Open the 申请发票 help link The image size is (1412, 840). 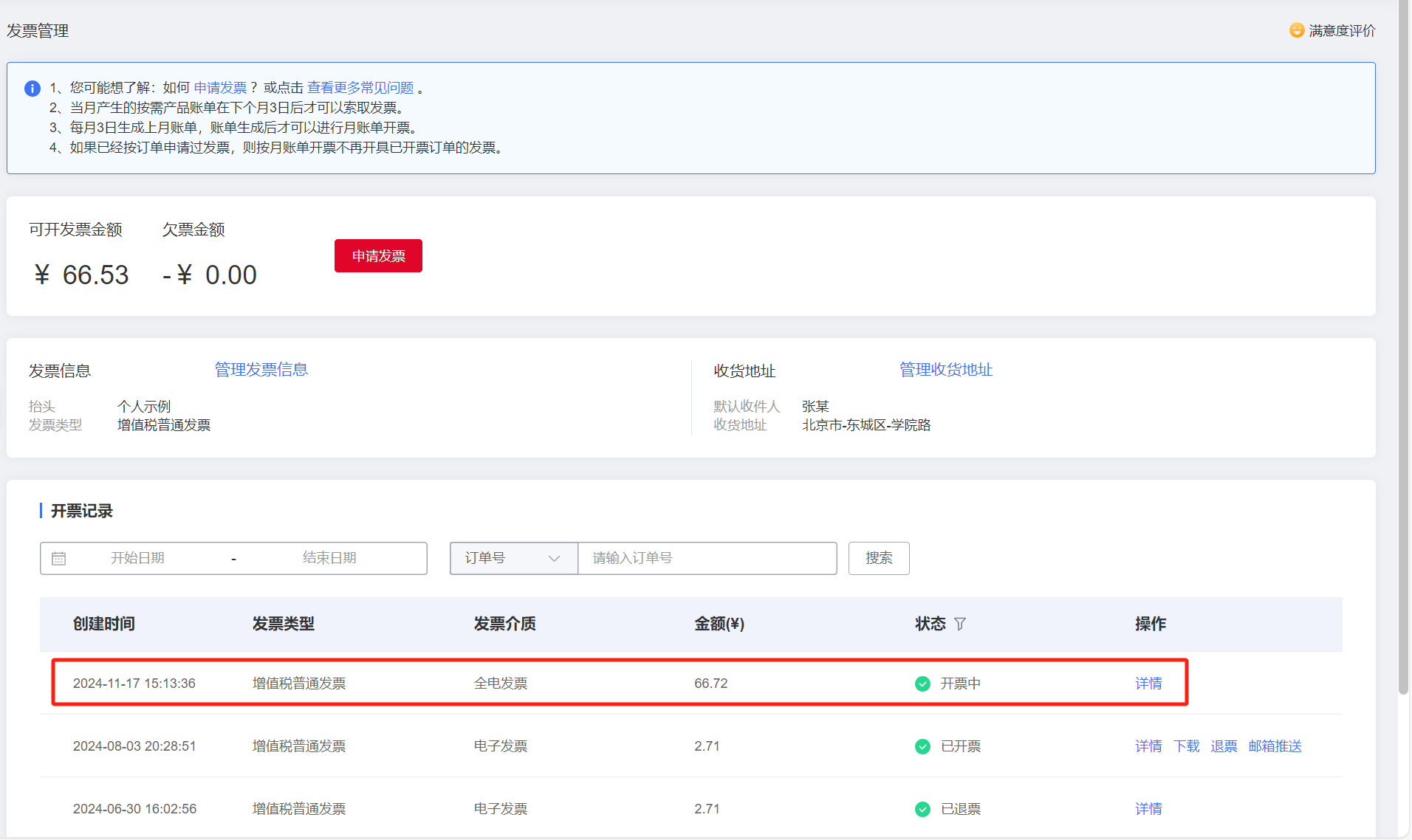pos(220,88)
